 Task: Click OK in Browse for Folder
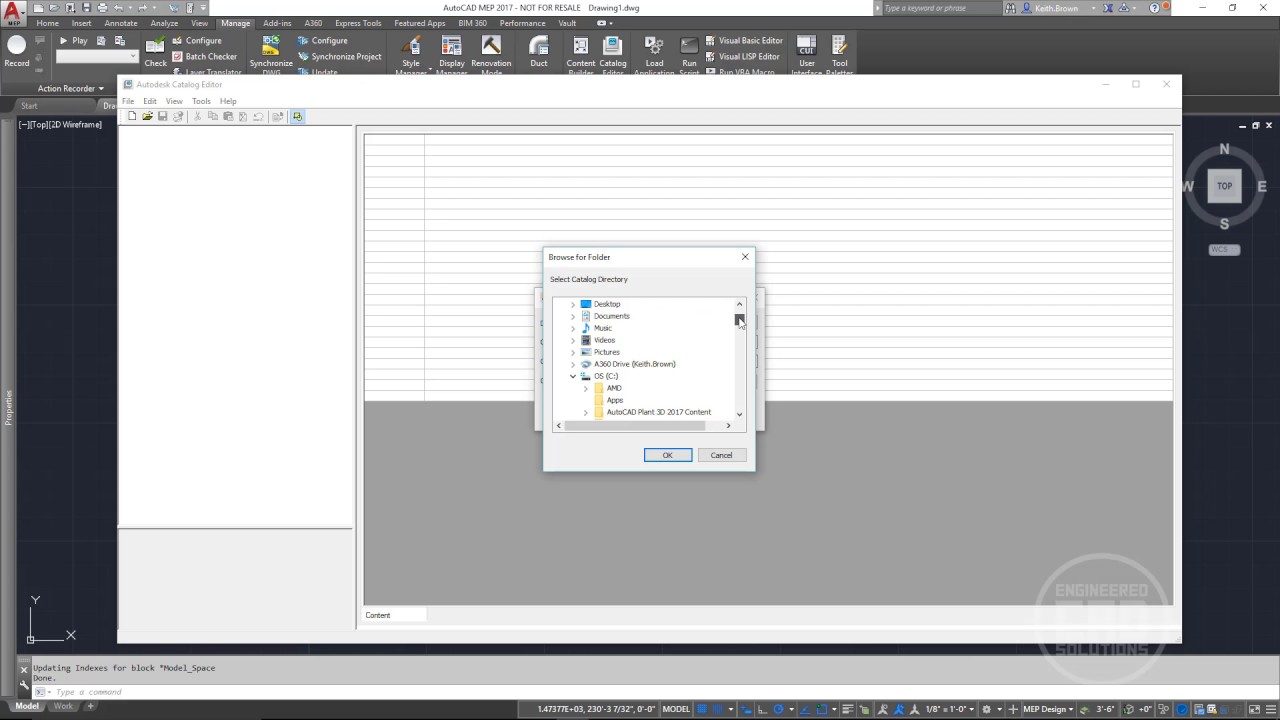(x=668, y=455)
